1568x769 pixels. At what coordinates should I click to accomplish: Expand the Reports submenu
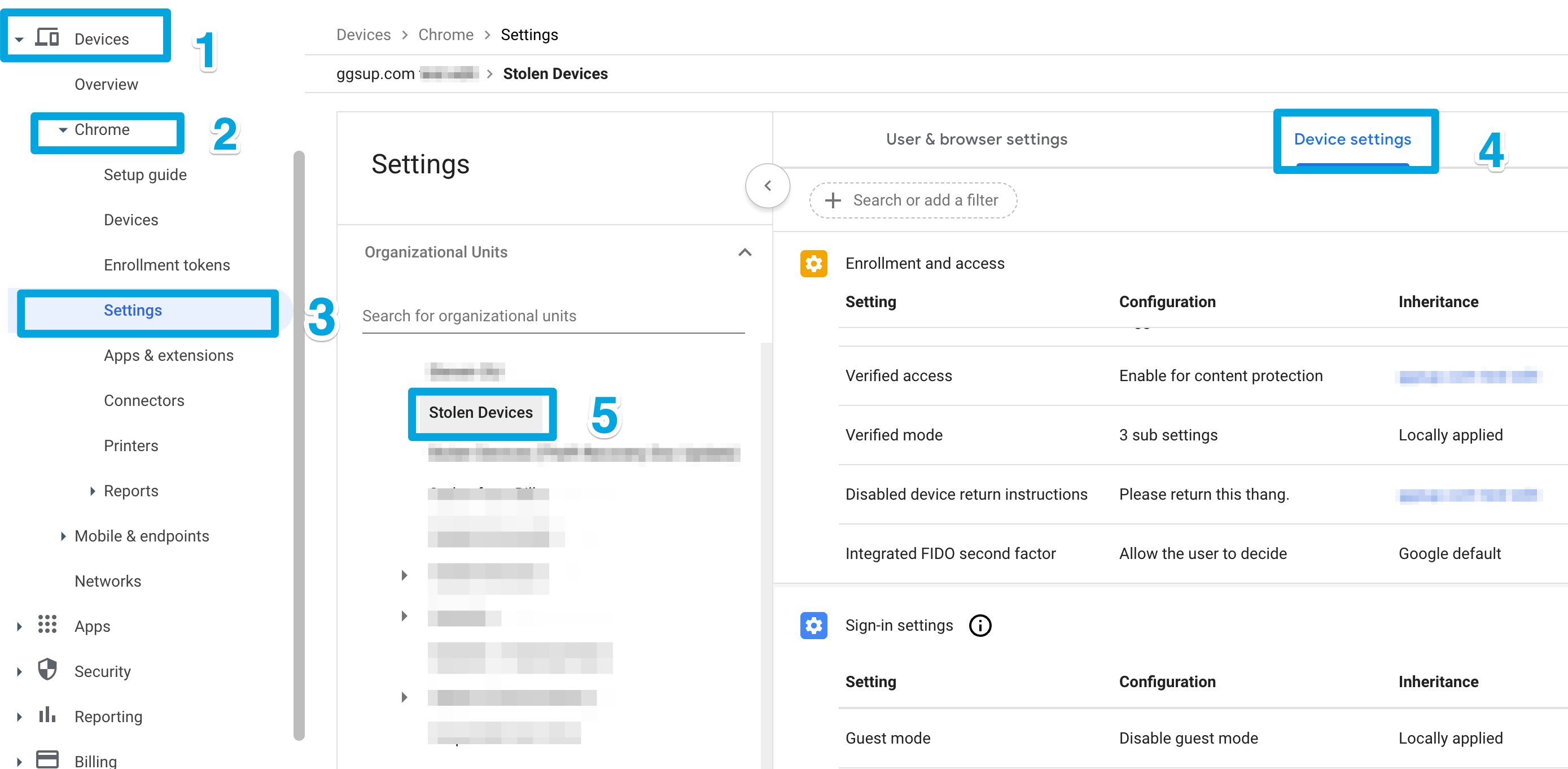click(93, 491)
